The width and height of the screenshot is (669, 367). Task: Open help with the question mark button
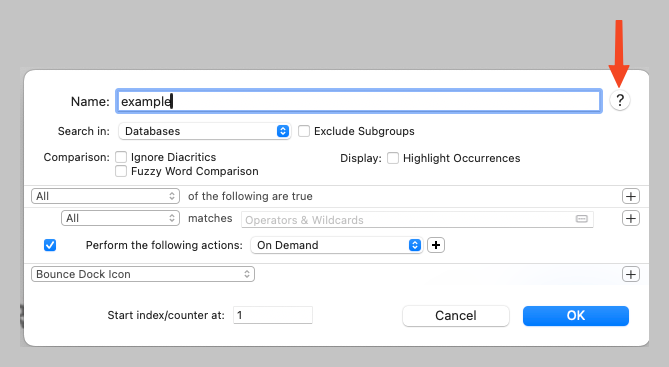(x=620, y=101)
